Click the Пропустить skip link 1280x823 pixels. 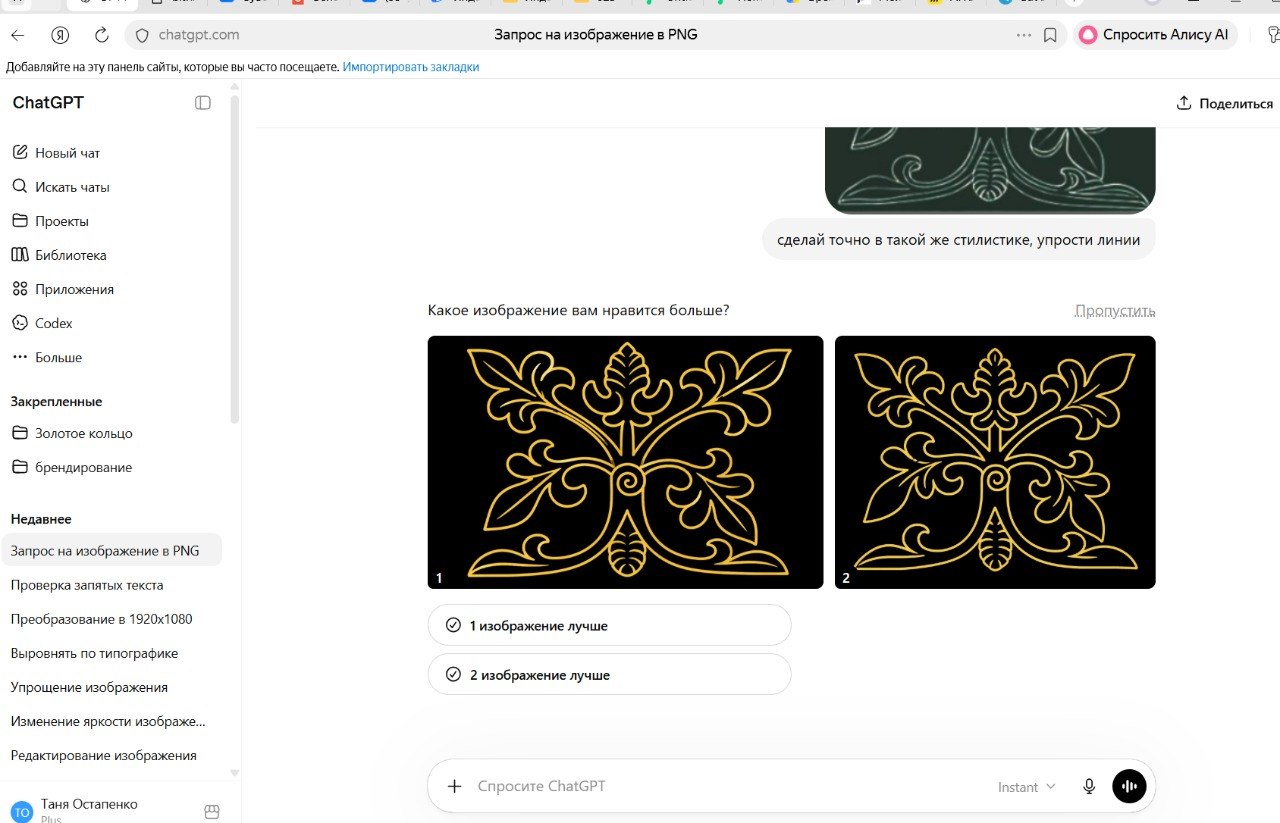(x=1115, y=310)
